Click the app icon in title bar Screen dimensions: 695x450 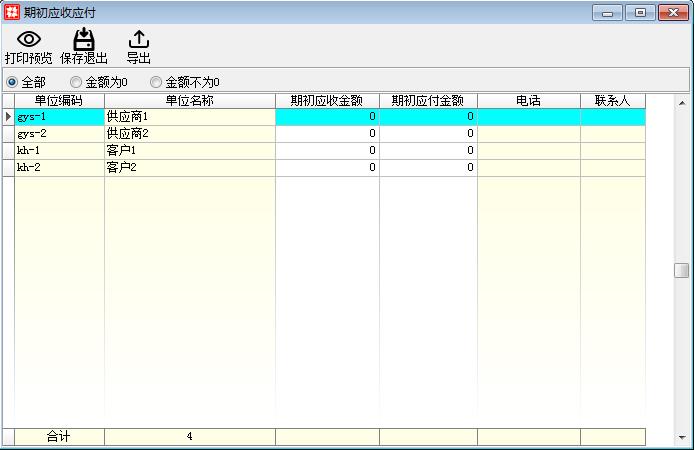[x=11, y=12]
